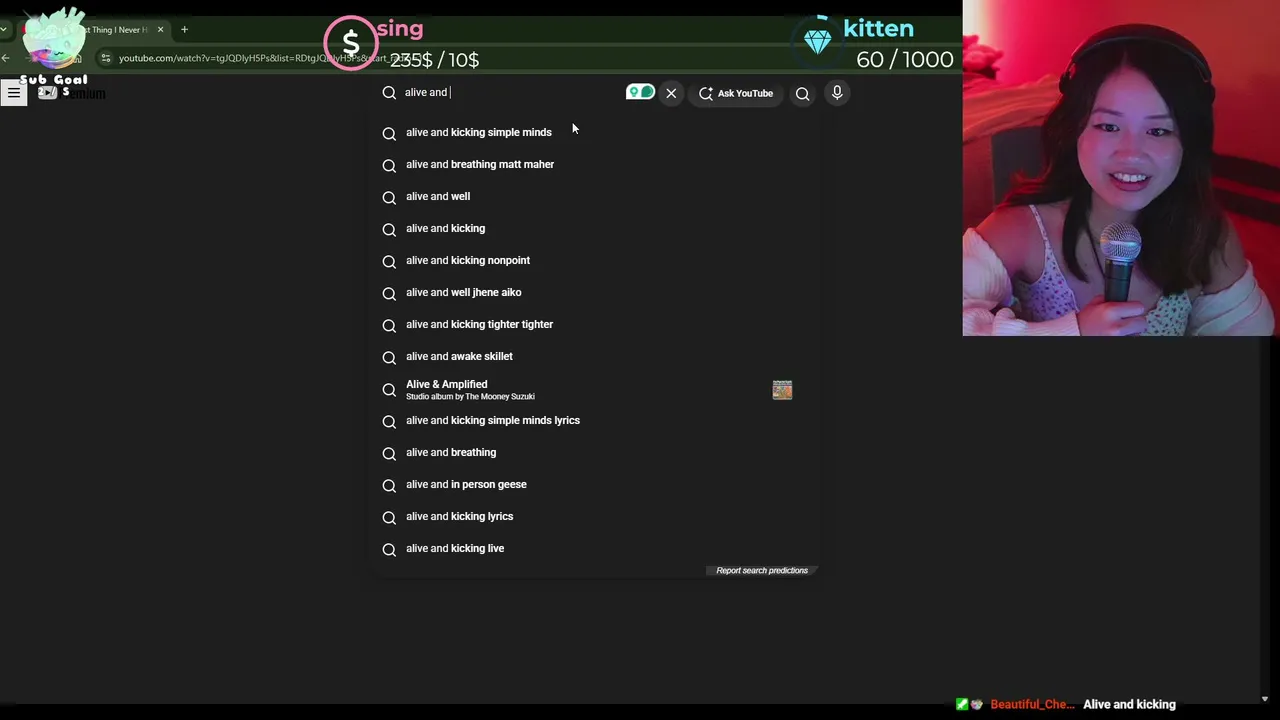This screenshot has width=1280, height=720.
Task: Open a new browser tab
Action: [x=184, y=29]
